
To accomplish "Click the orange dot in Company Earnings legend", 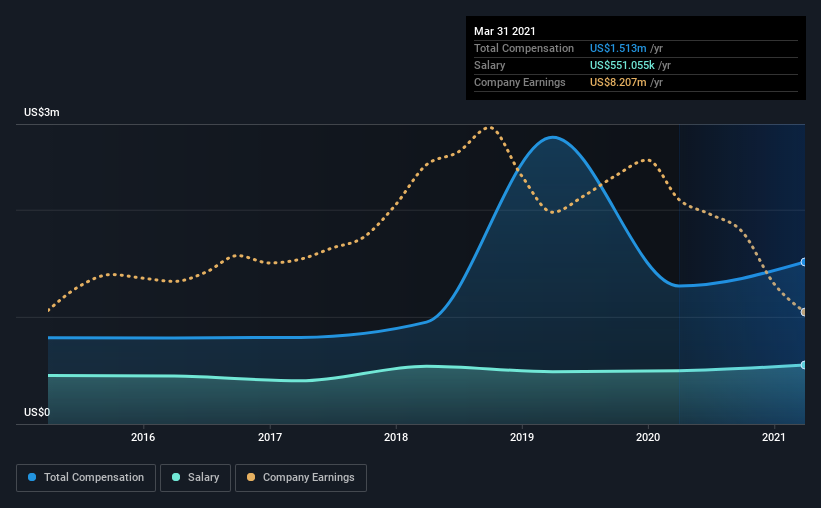I will point(251,477).
